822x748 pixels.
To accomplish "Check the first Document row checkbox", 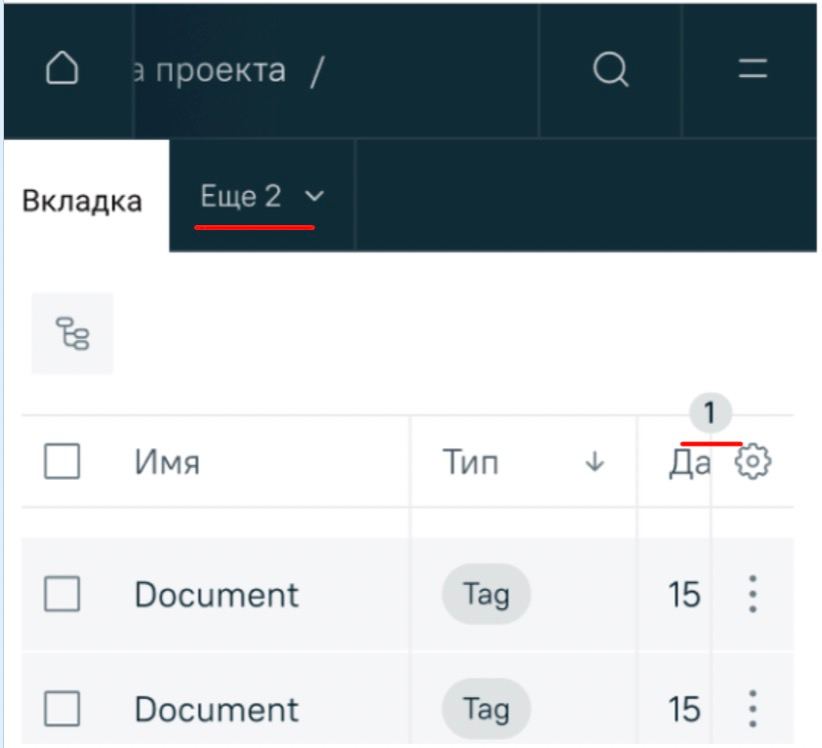I will coord(62,595).
